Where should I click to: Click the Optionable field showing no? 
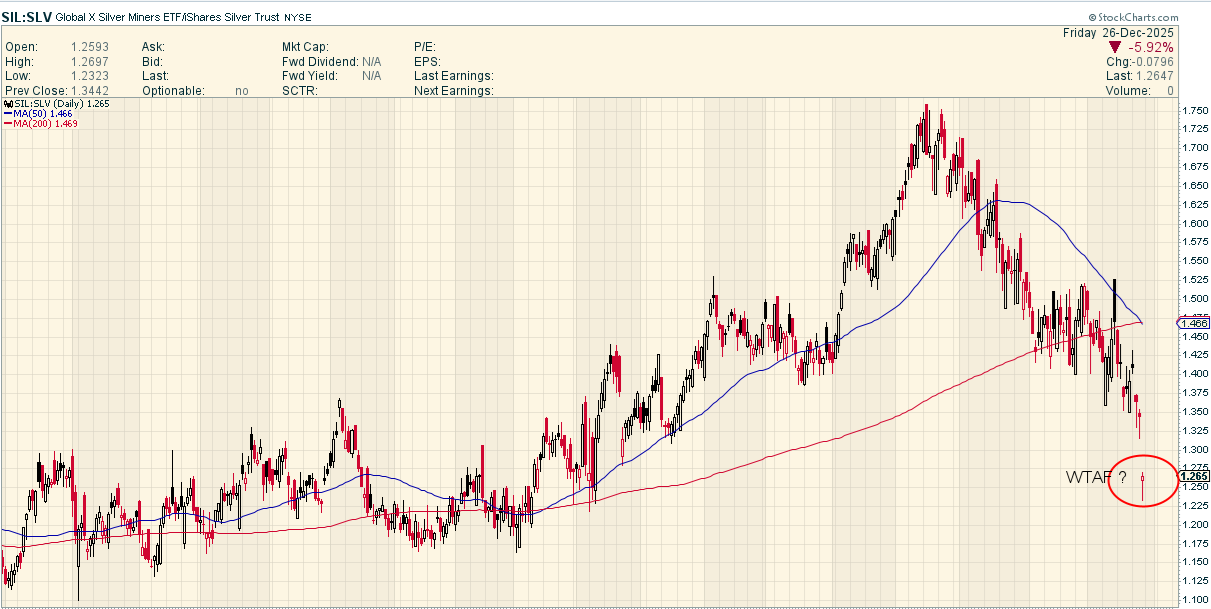tap(242, 91)
